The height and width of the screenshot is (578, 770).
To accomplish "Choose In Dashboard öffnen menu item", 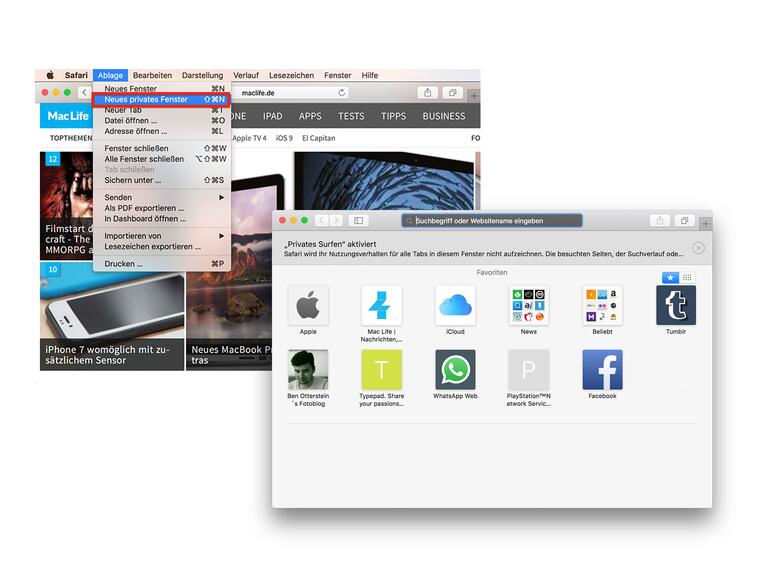I will 161,219.
